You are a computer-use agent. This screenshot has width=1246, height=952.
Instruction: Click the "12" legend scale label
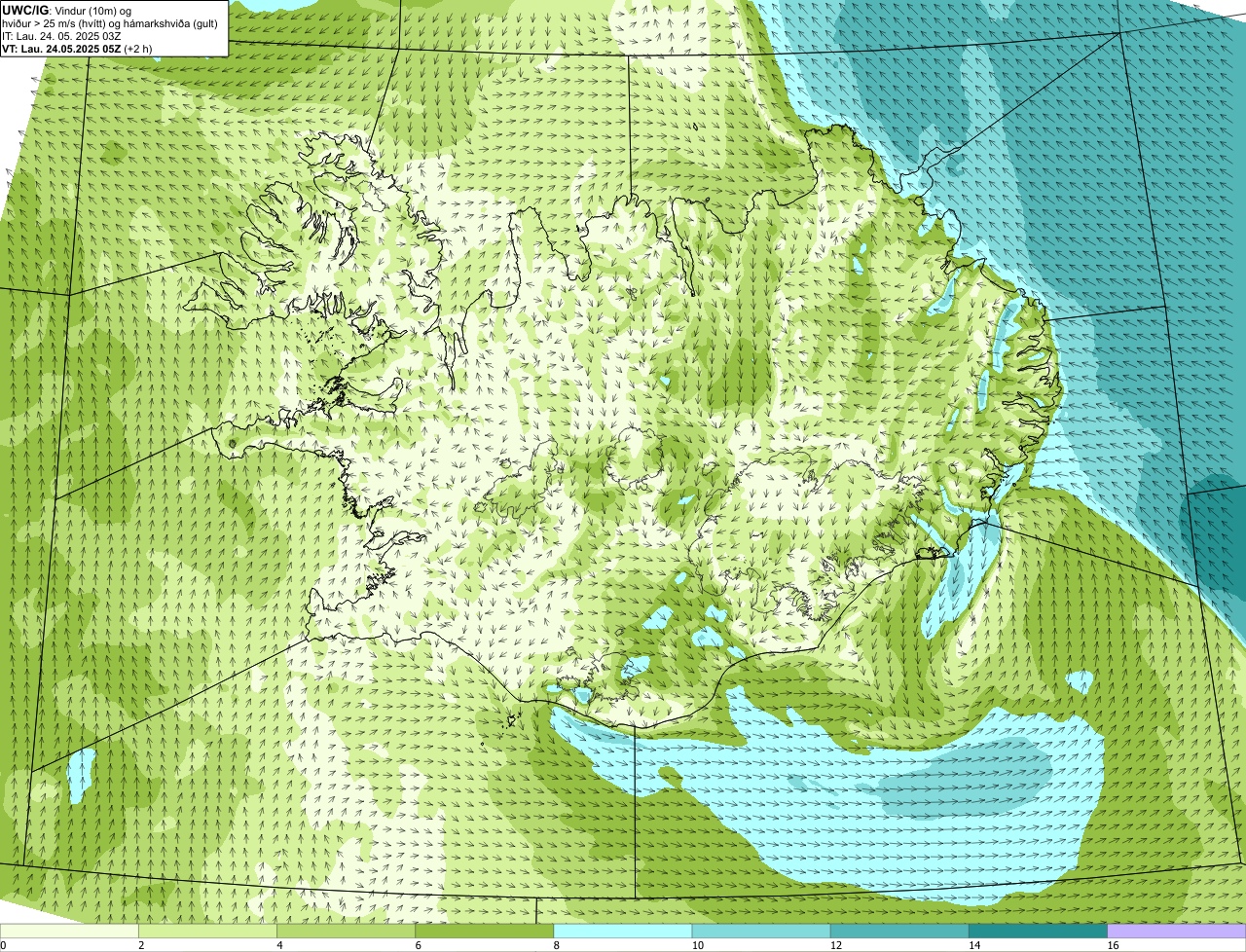click(x=836, y=945)
